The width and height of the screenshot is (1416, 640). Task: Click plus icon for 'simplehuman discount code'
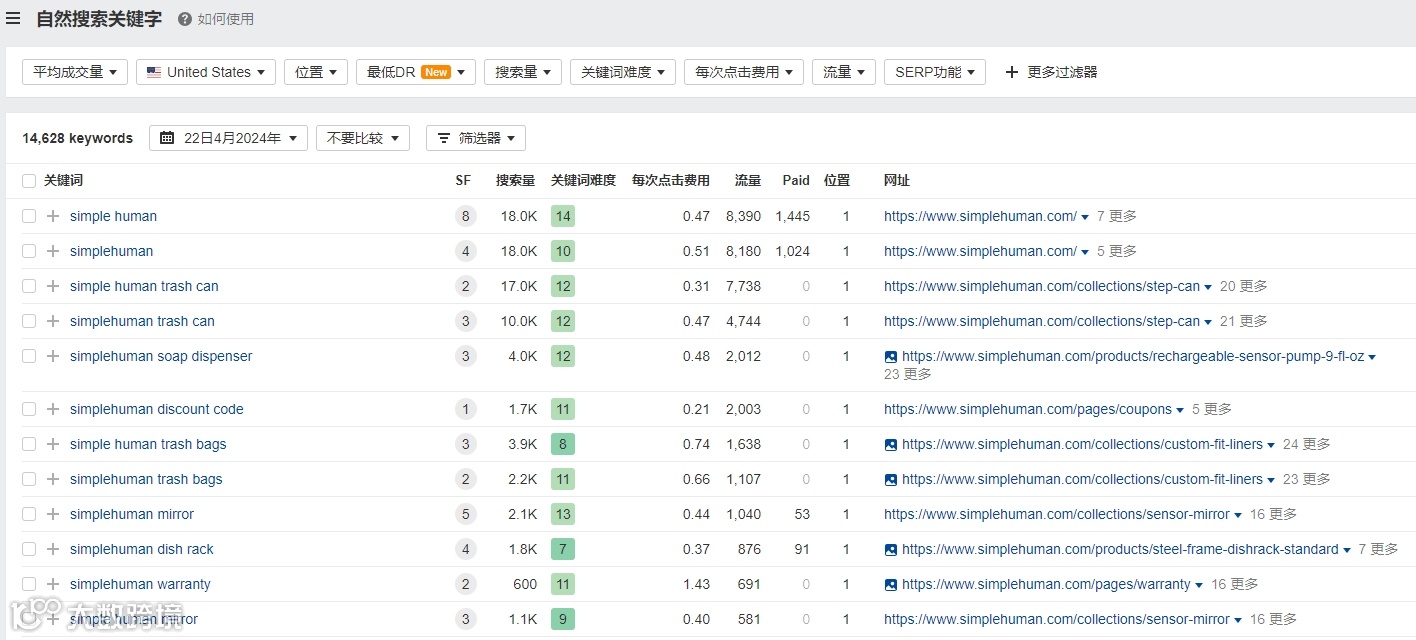[x=53, y=409]
